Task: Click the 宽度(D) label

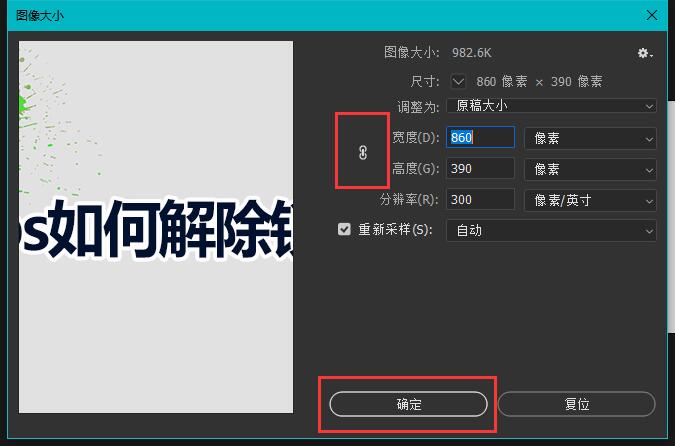Action: click(416, 137)
